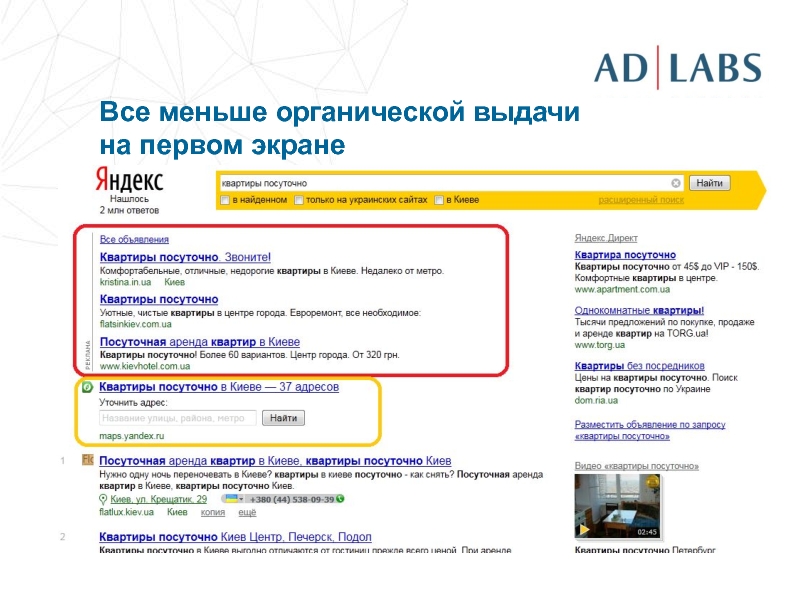
Task: Open the Ukraine flag phone dropdown
Action: 235,499
